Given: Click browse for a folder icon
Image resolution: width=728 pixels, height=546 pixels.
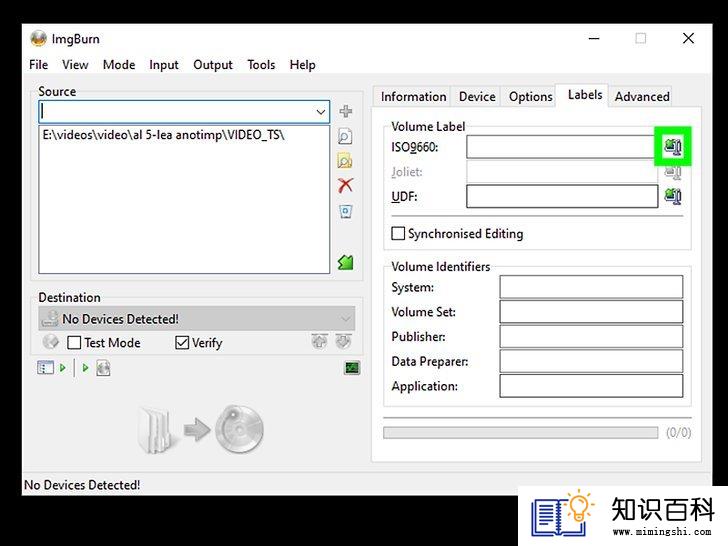Looking at the screenshot, I should [345, 161].
